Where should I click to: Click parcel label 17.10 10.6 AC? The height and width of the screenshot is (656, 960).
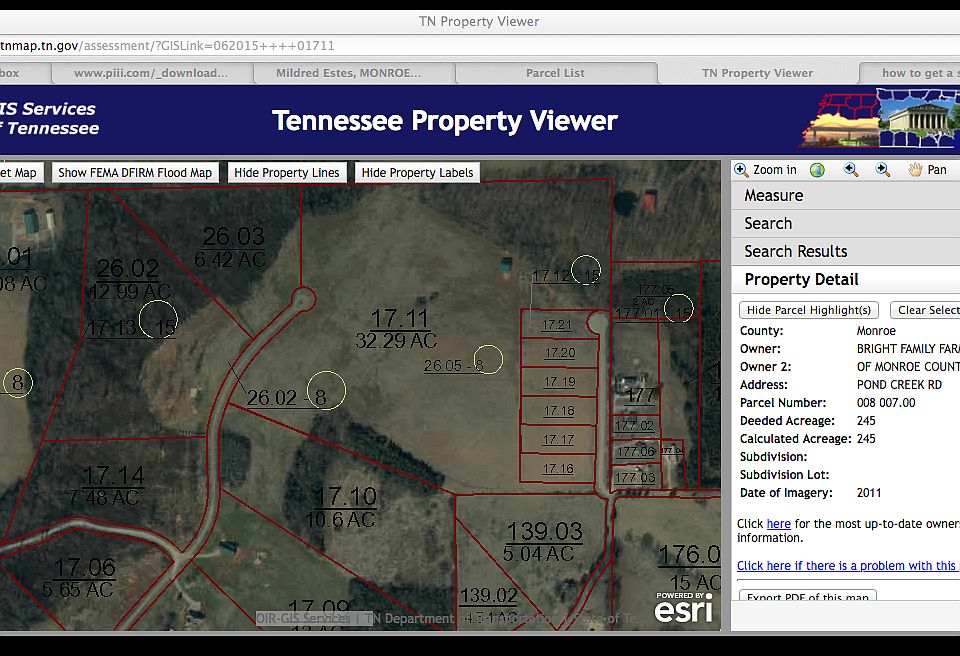(343, 508)
